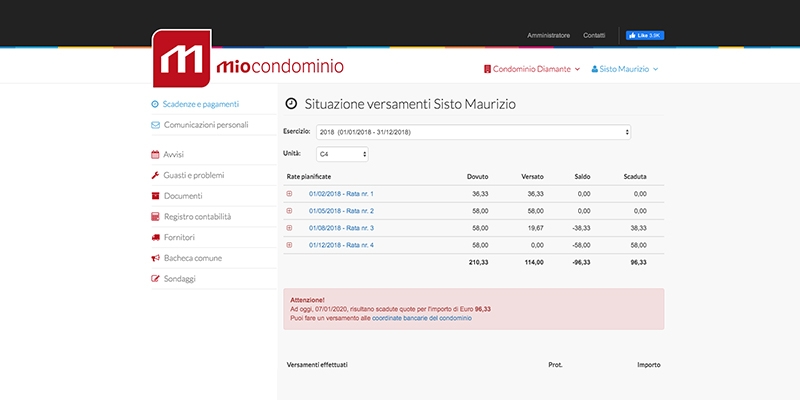800x400 pixels.
Task: Expand Rata nr. 3 row details
Action: coord(289,228)
